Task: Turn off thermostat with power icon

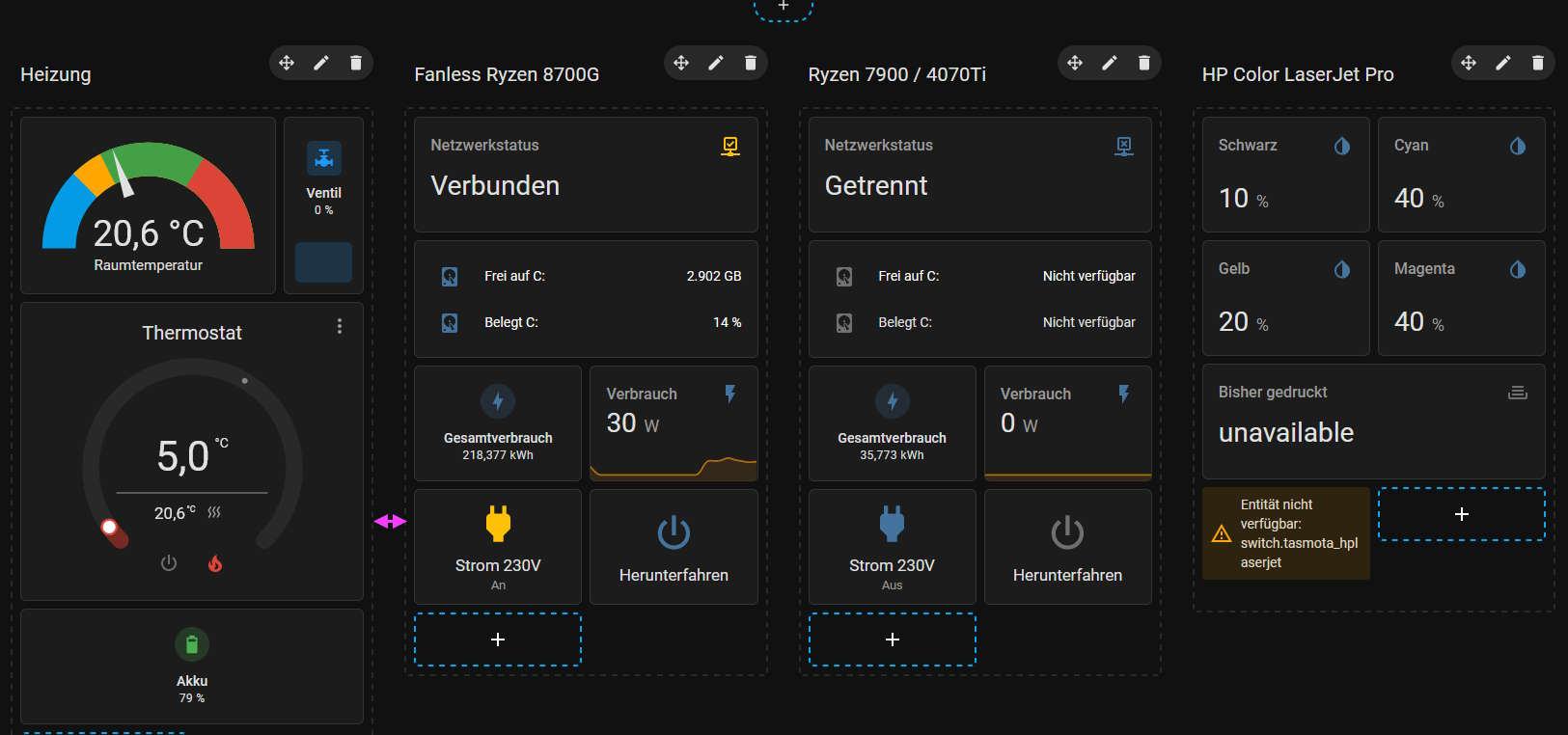Action: pos(169,563)
